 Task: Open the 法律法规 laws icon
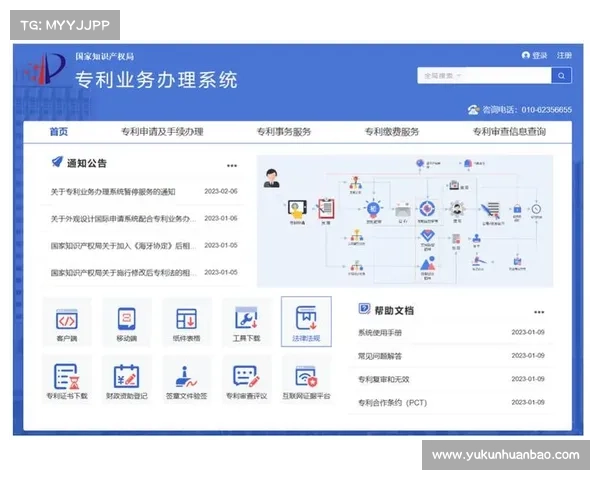(x=306, y=322)
